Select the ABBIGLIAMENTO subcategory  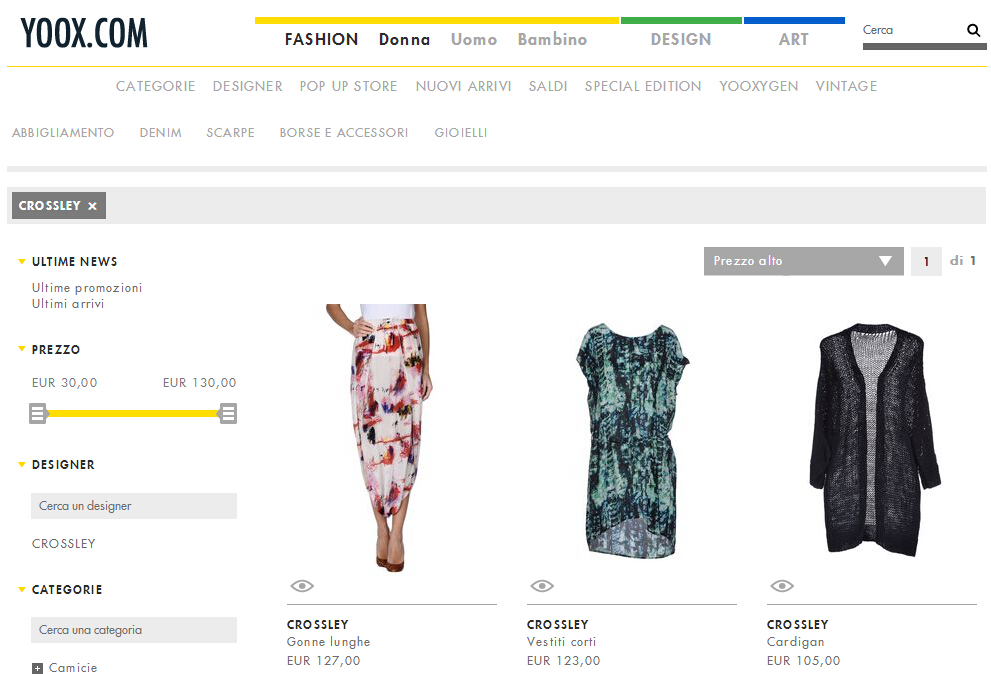pos(63,133)
